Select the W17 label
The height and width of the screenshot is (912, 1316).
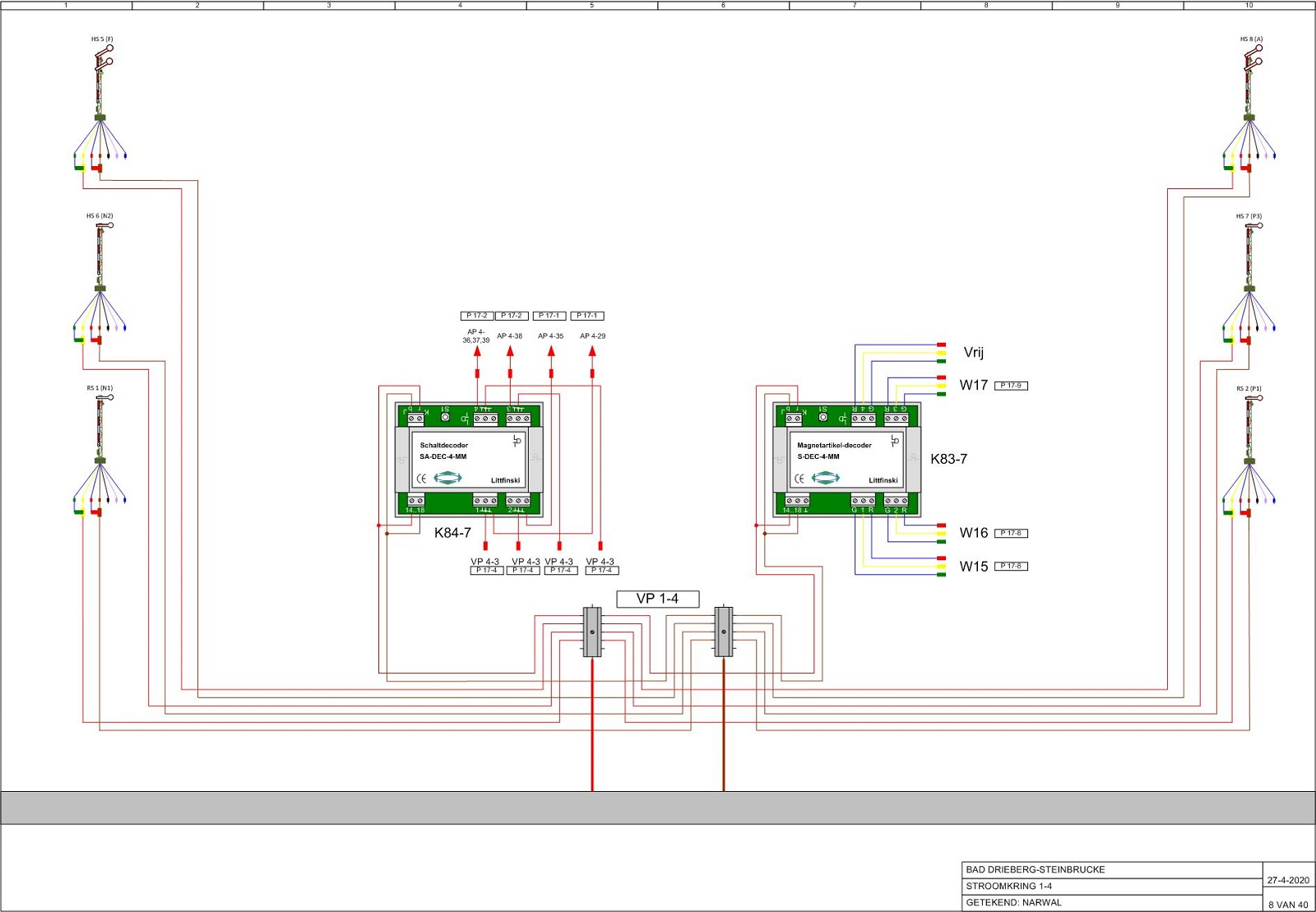click(x=974, y=385)
